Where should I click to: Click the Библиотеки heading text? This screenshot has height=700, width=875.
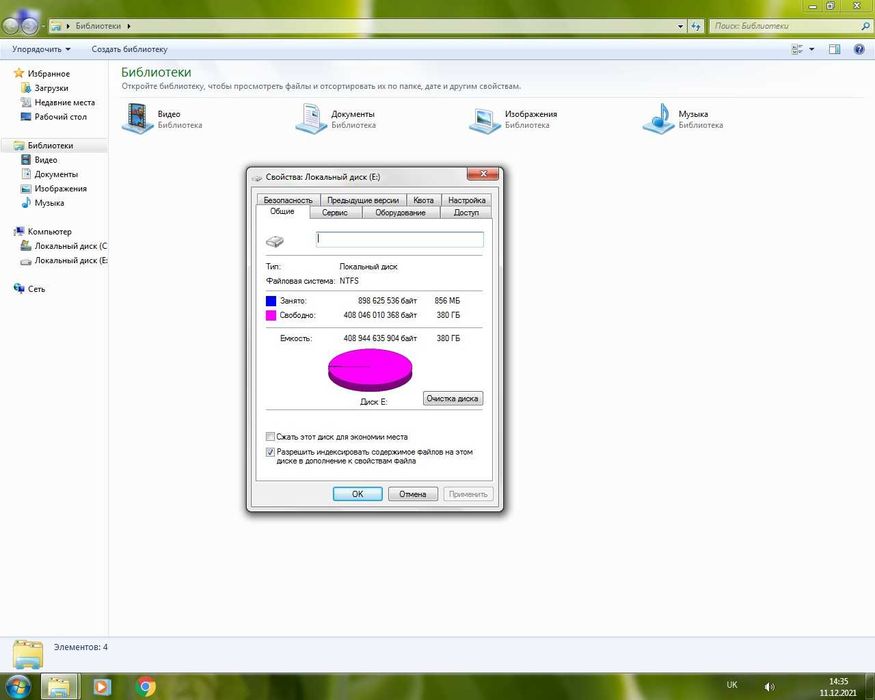[156, 72]
